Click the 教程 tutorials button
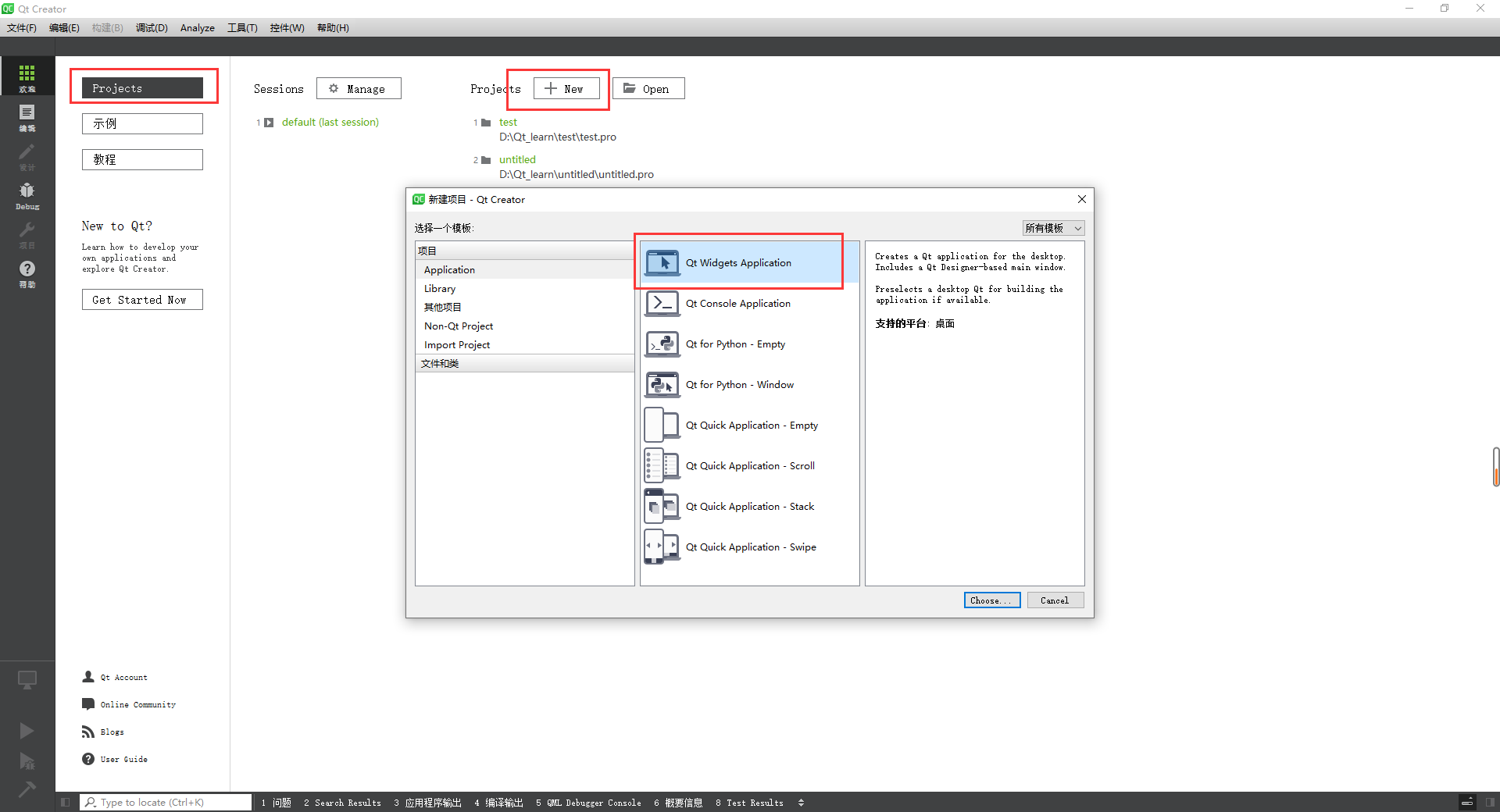 click(142, 159)
